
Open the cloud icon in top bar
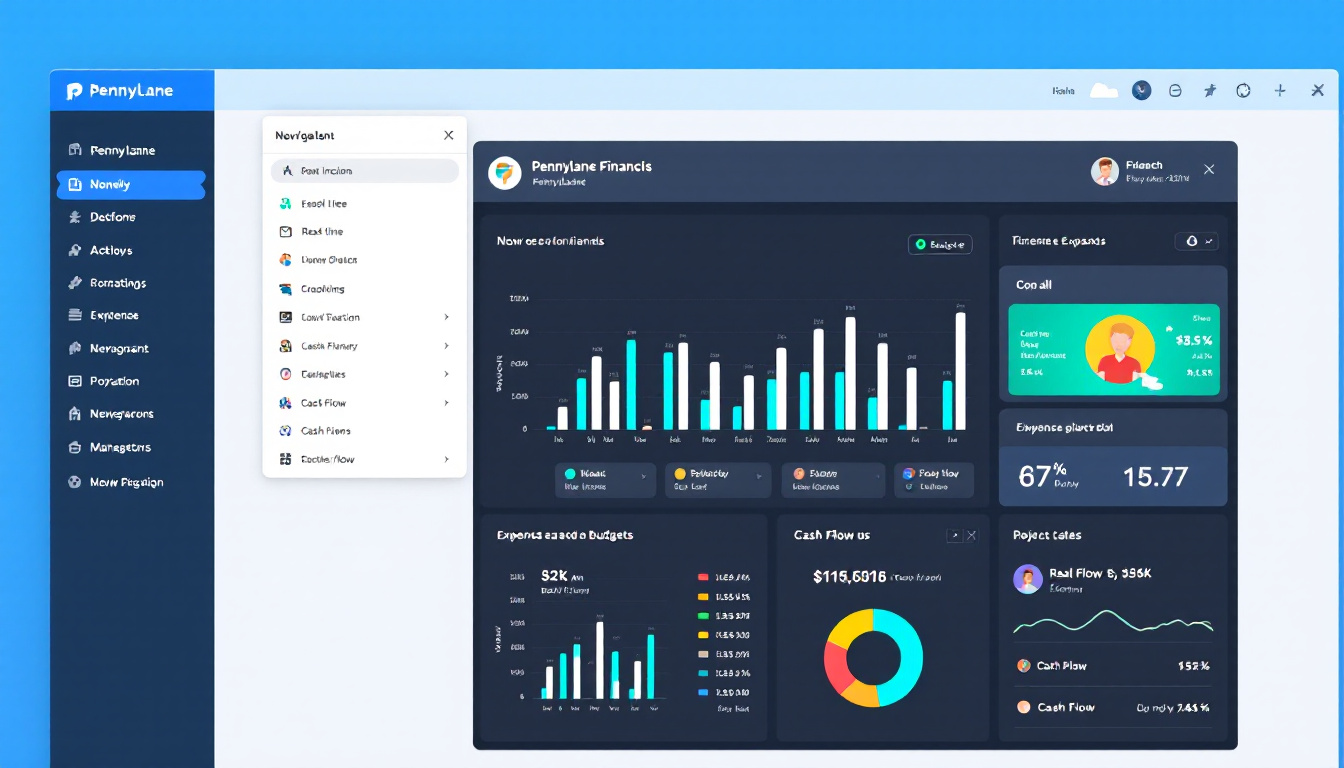[x=1103, y=90]
